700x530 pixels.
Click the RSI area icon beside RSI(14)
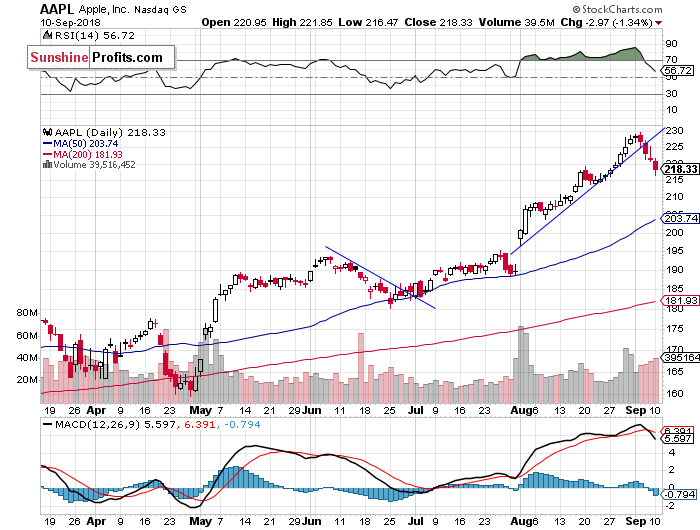click(x=47, y=35)
